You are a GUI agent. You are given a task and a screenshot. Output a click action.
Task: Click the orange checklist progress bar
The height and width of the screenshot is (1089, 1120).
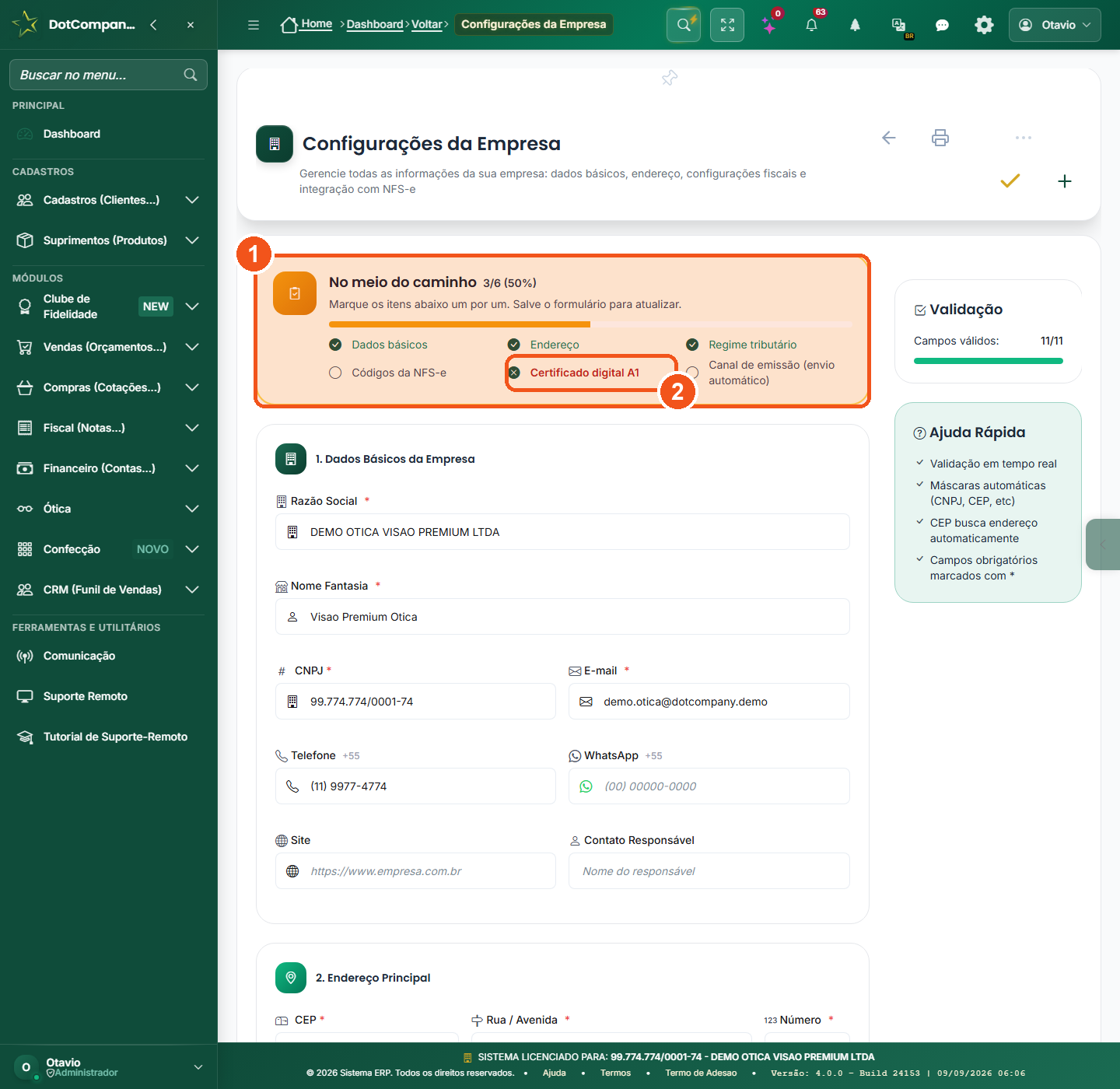click(590, 324)
